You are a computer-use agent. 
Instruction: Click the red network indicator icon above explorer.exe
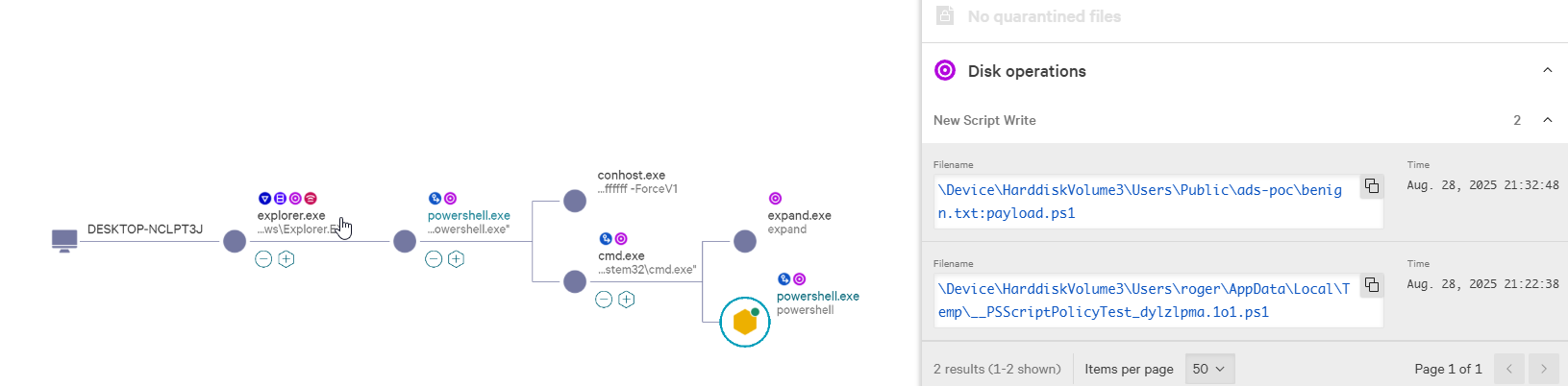coord(311,199)
